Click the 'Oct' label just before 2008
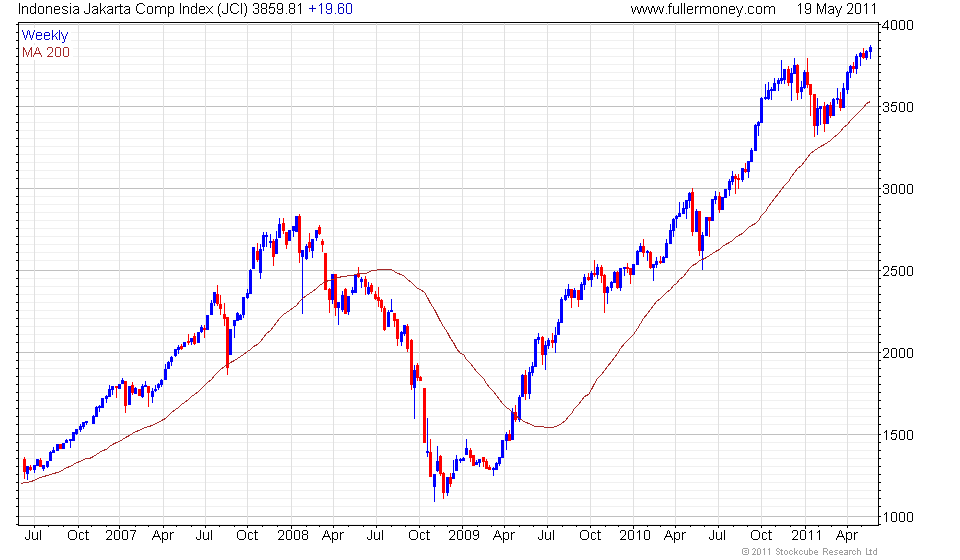The height and width of the screenshot is (560, 960). (x=247, y=536)
